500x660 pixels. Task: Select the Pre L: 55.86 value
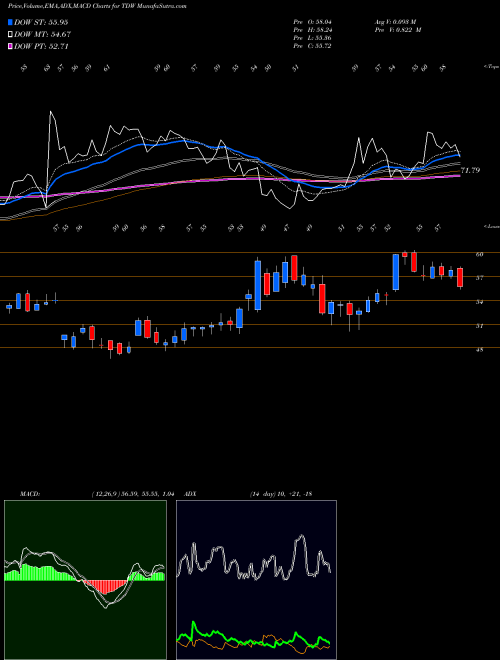point(312,38)
